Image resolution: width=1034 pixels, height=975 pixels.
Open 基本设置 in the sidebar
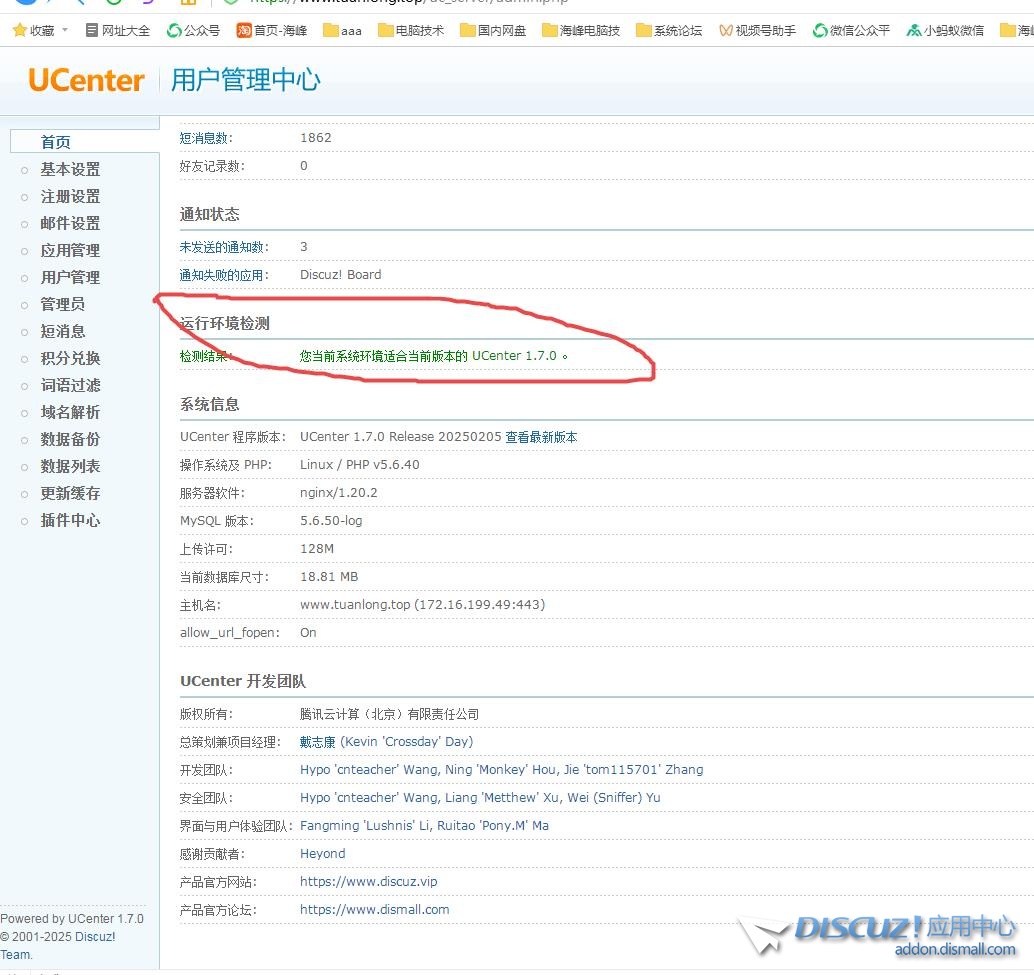click(70, 169)
